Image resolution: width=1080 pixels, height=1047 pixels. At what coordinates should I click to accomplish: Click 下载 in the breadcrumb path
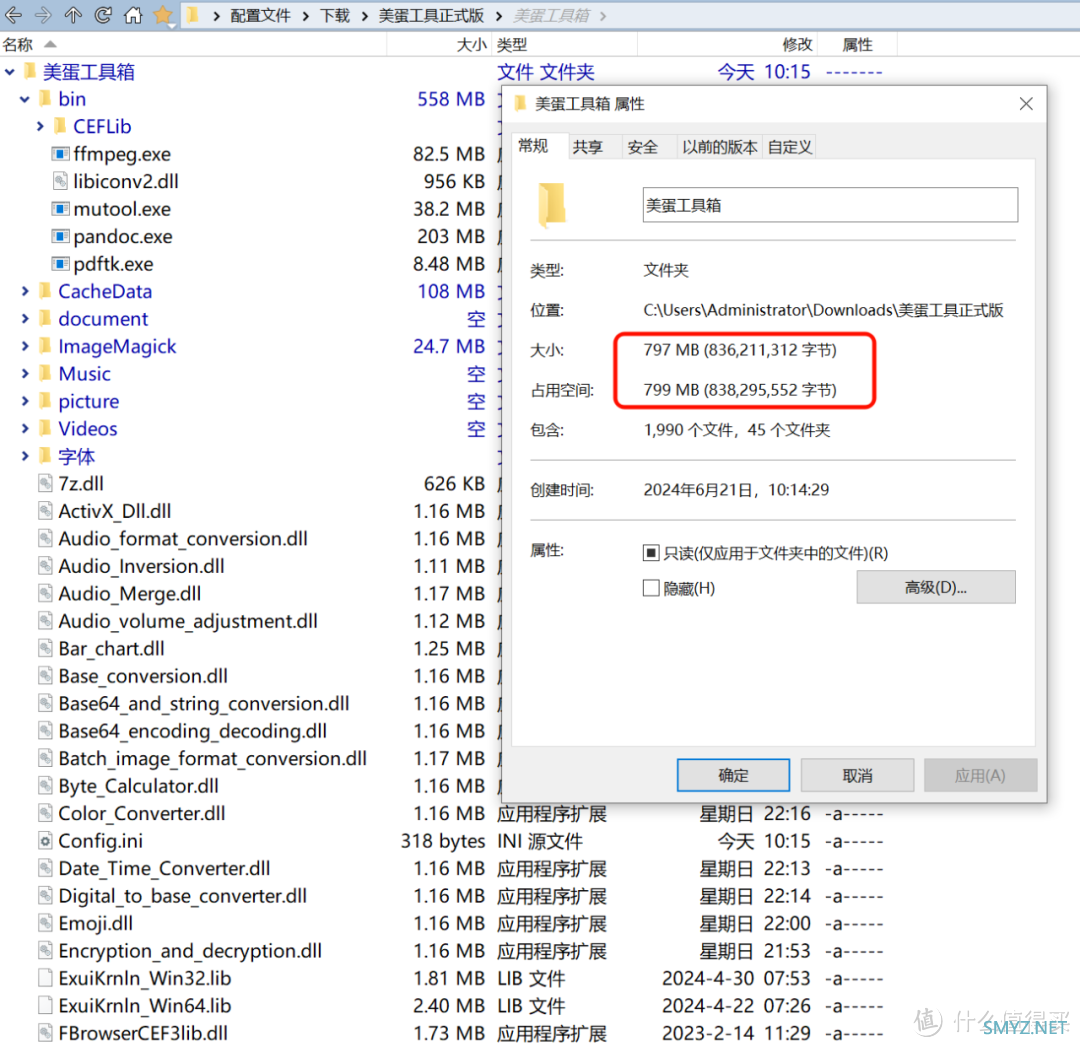coord(335,15)
